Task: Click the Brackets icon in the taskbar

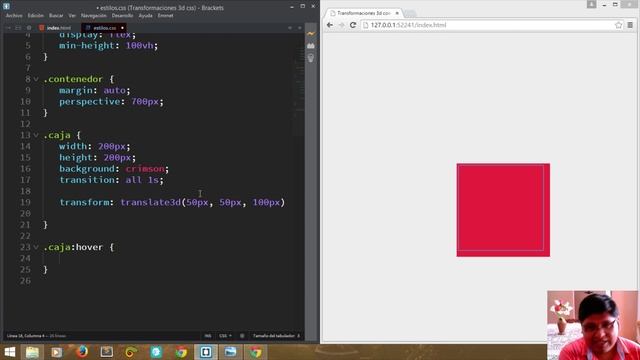Action: pyautogui.click(x=206, y=352)
